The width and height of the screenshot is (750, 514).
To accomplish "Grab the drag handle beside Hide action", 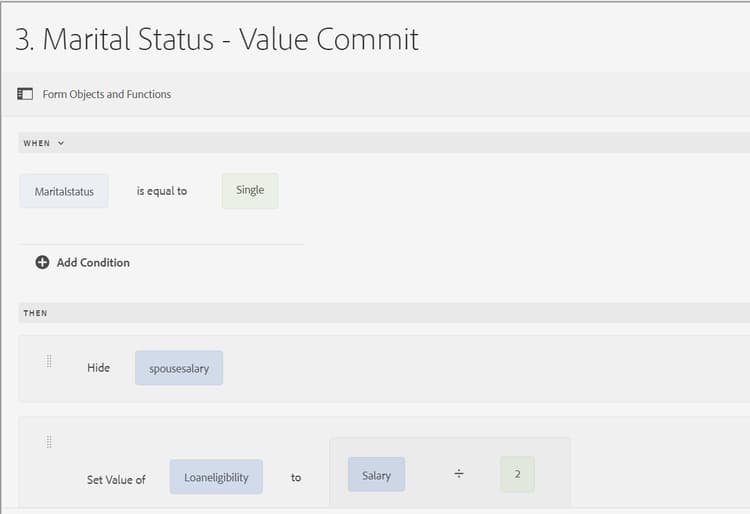I will tap(49, 362).
